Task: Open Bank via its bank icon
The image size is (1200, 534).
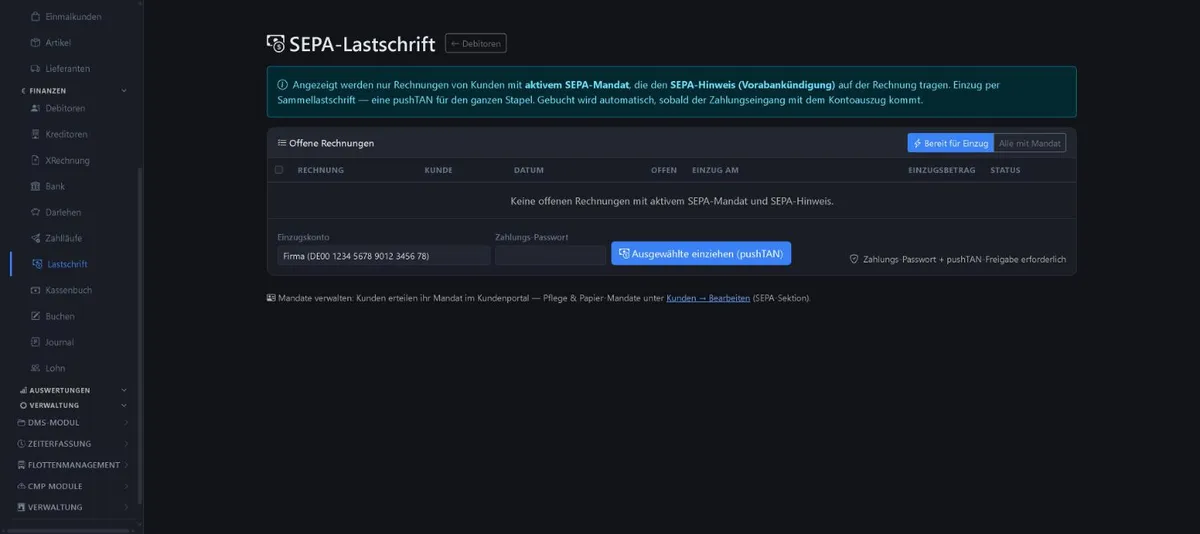Action: pyautogui.click(x=36, y=186)
